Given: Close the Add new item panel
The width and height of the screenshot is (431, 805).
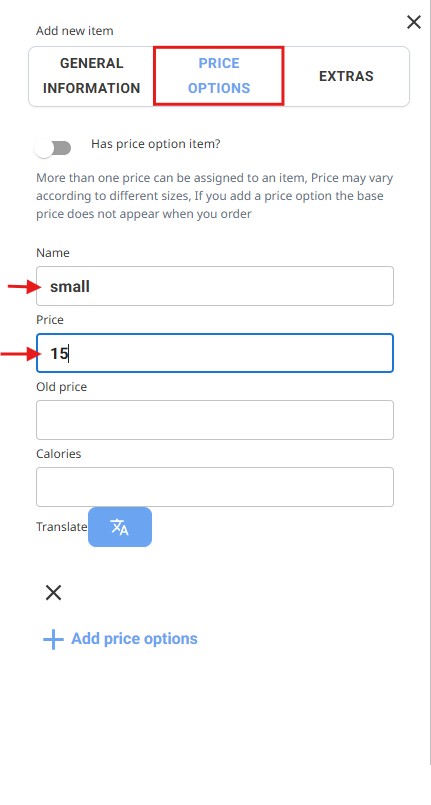Looking at the screenshot, I should 414,22.
